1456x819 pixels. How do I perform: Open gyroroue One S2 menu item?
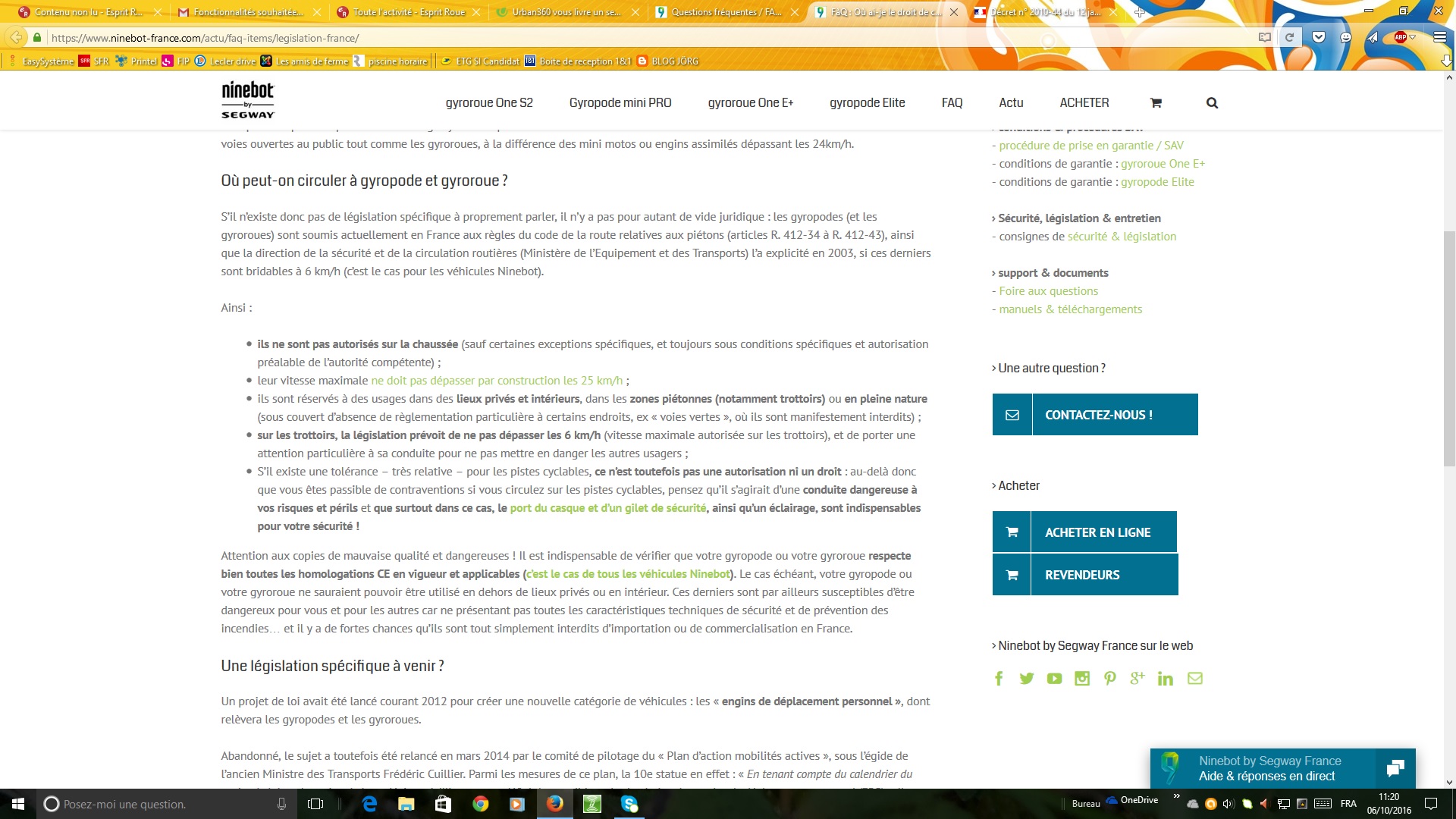pos(489,103)
